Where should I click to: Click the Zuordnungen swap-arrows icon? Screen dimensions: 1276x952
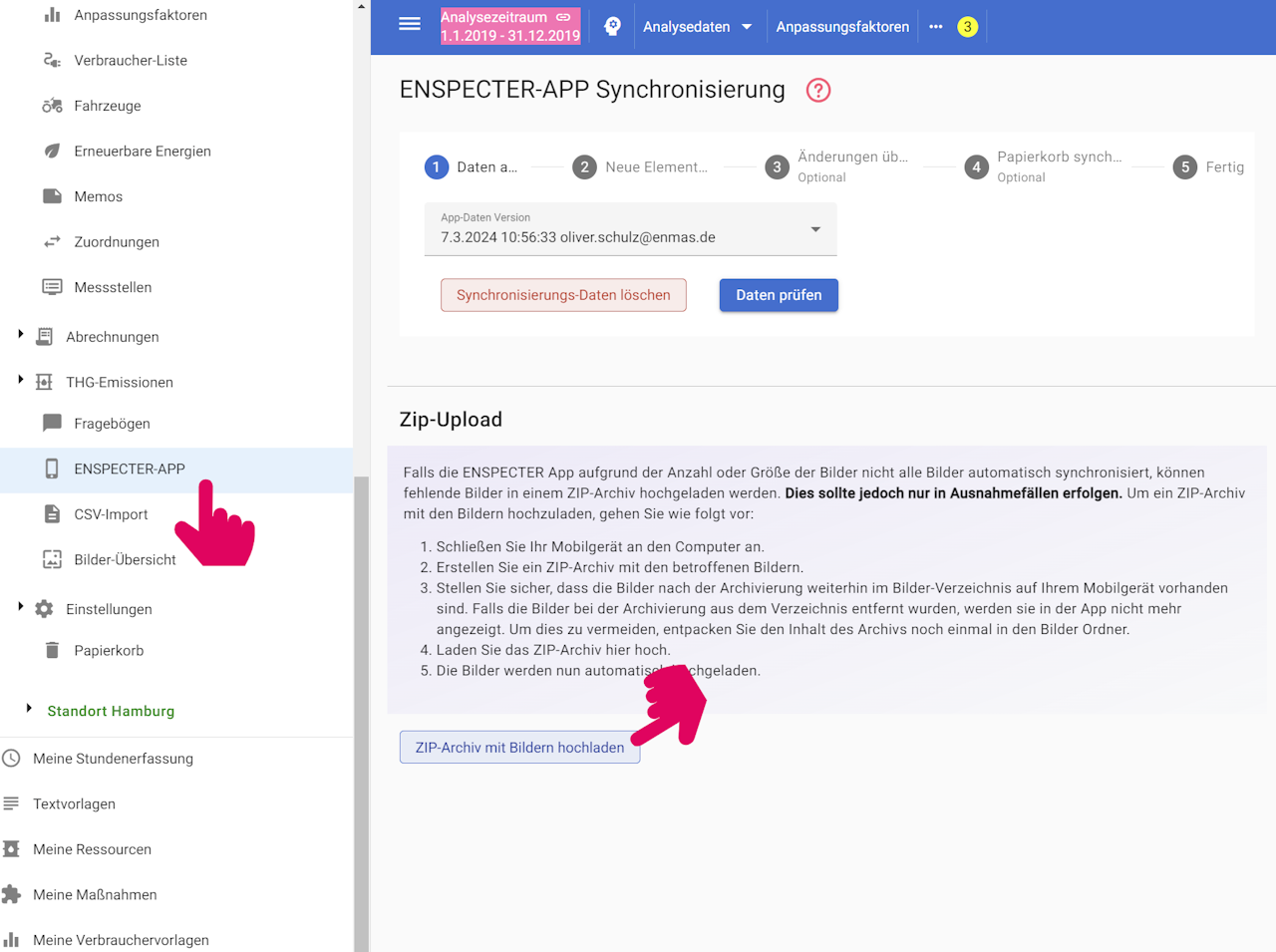click(52, 242)
